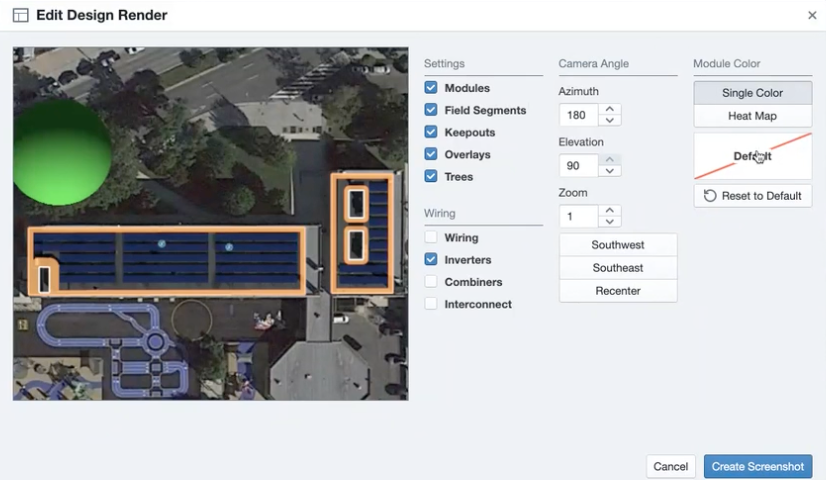
Task: Toggle the Overlays checkbox
Action: tap(430, 154)
